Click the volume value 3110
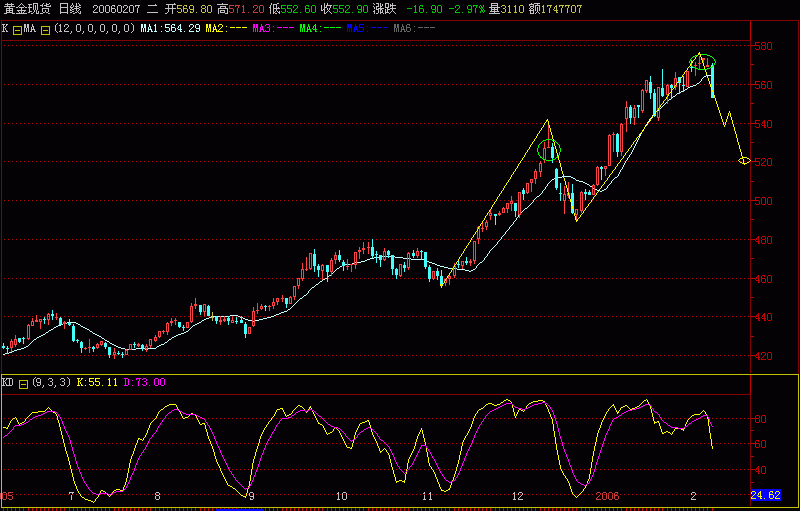800x511 pixels. (513, 9)
